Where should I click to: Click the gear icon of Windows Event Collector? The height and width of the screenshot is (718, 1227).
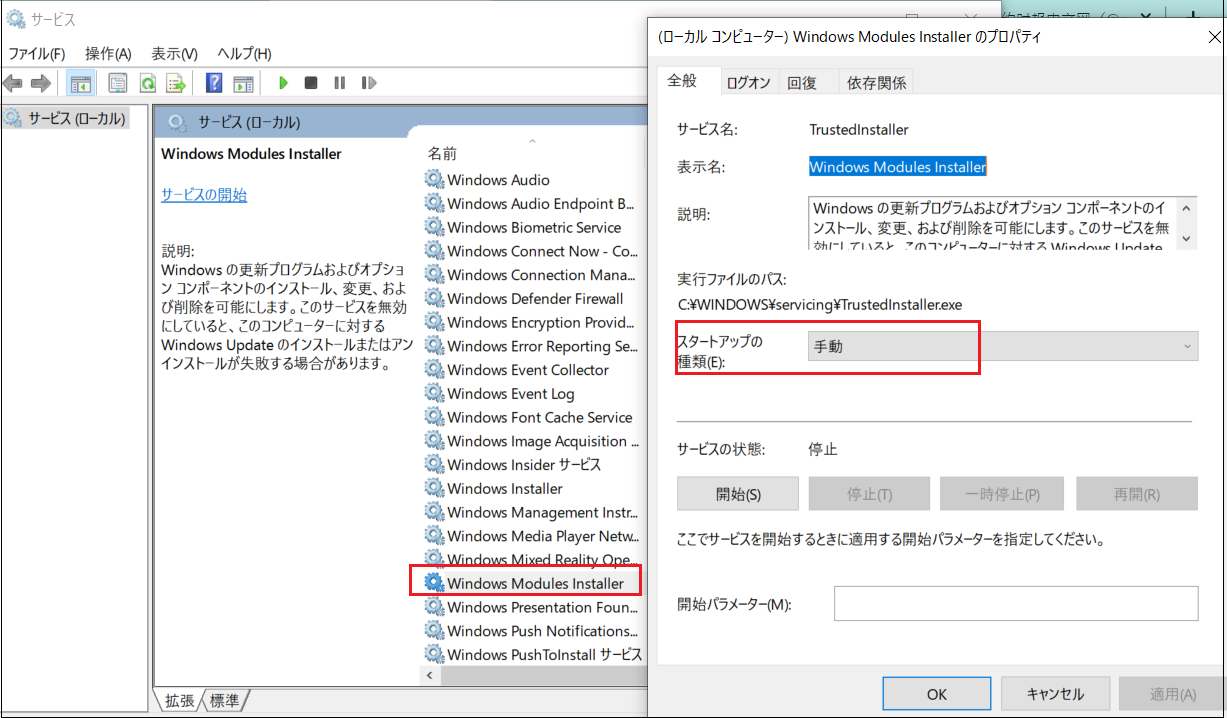coord(434,370)
